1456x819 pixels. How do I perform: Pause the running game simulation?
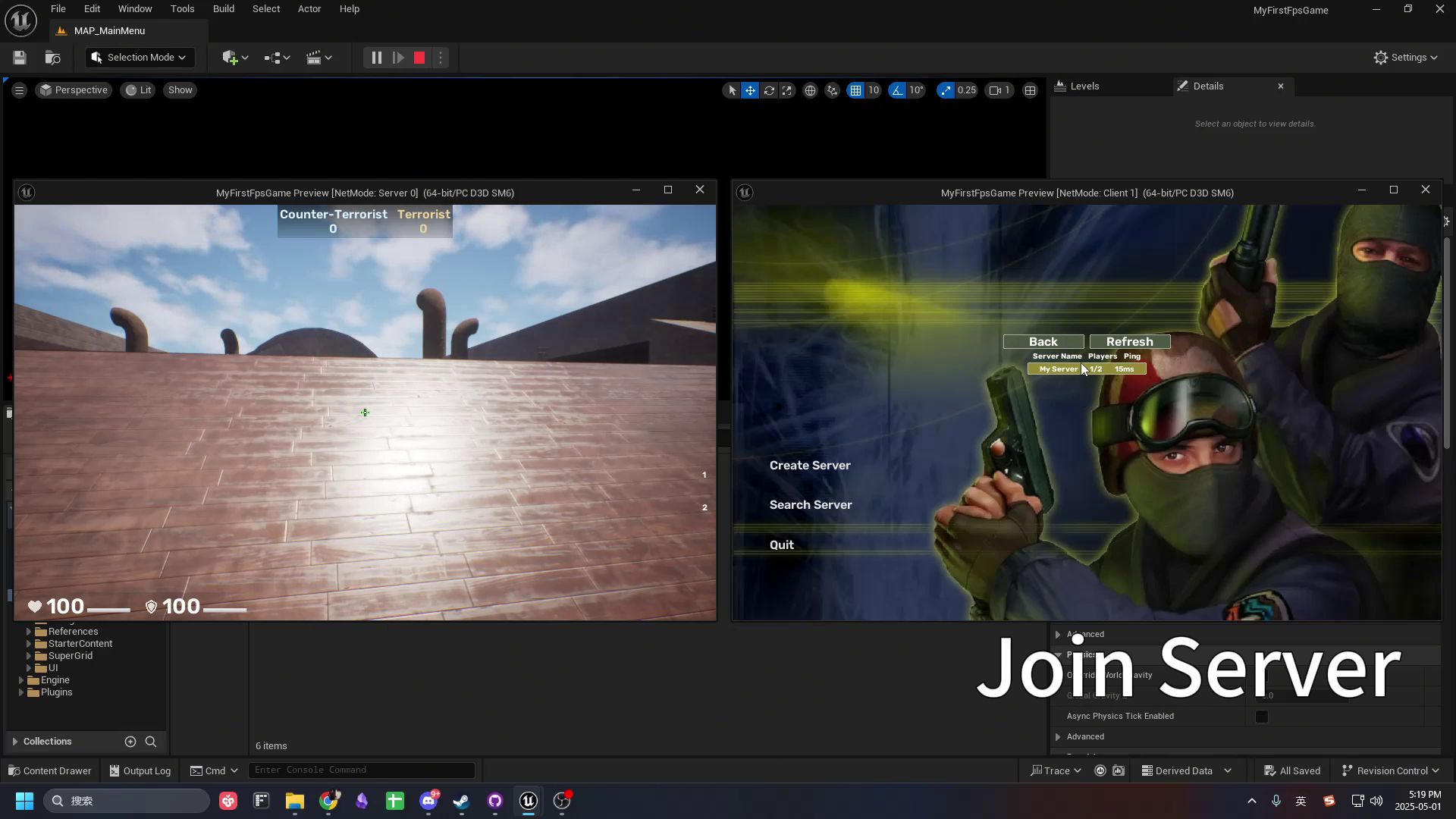(376, 58)
